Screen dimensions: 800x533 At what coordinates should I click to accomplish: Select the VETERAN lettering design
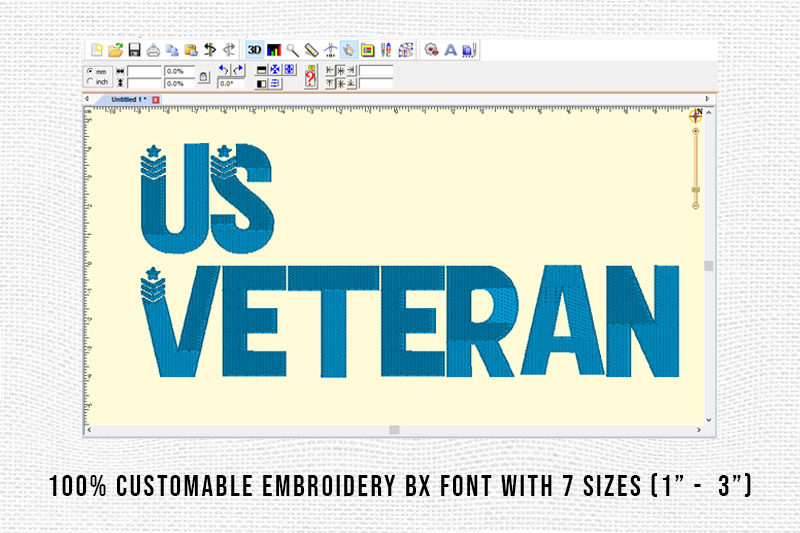click(x=410, y=322)
